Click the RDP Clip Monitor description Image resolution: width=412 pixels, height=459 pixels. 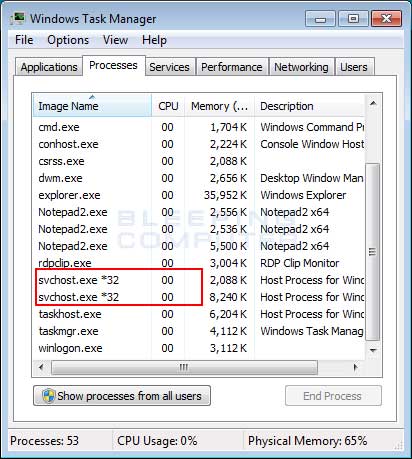click(299, 263)
